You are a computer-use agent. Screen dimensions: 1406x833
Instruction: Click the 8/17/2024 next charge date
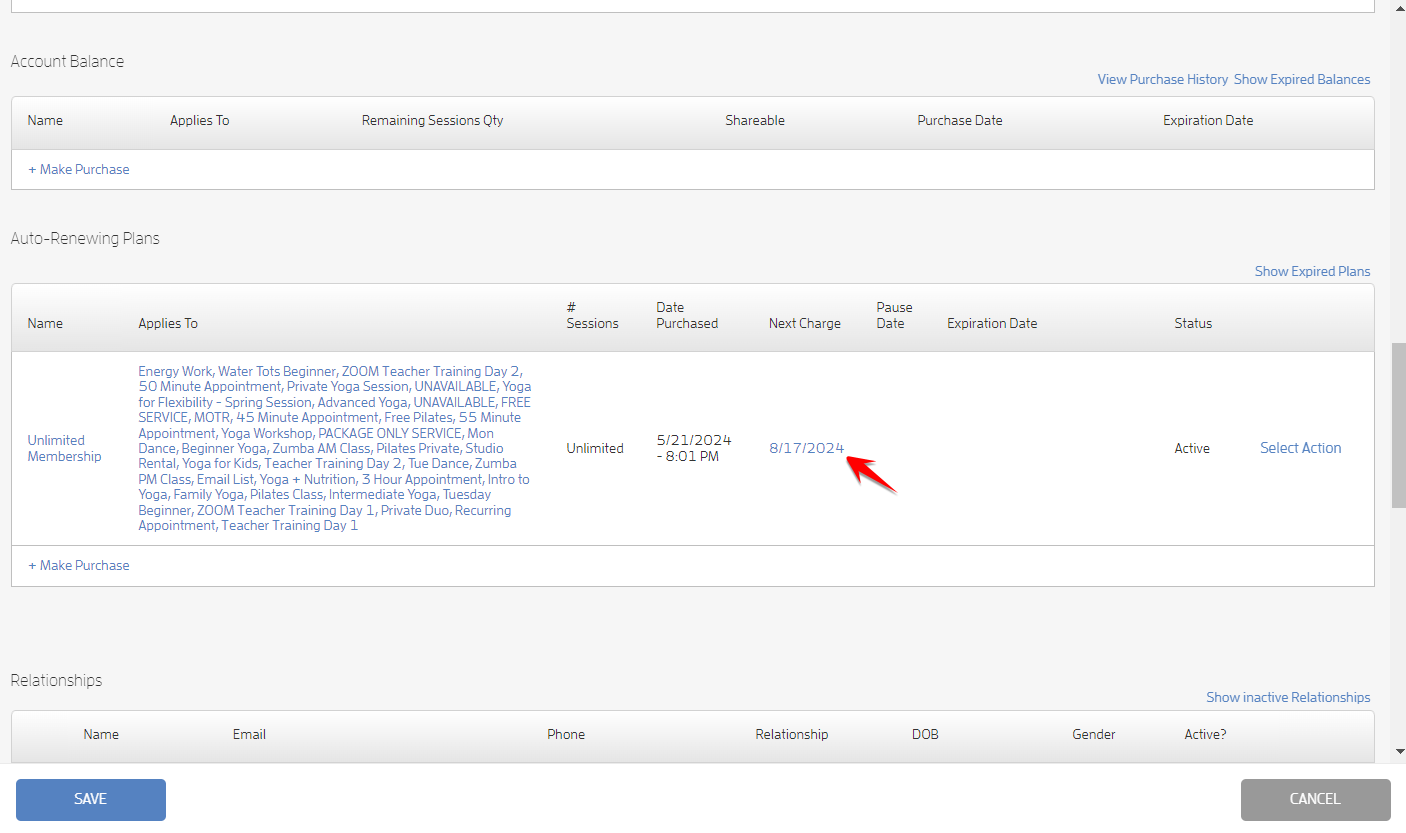click(x=806, y=448)
